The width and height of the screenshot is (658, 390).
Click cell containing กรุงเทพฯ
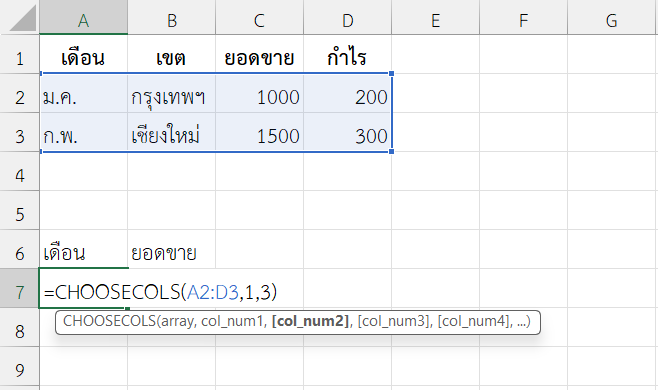[x=172, y=93]
